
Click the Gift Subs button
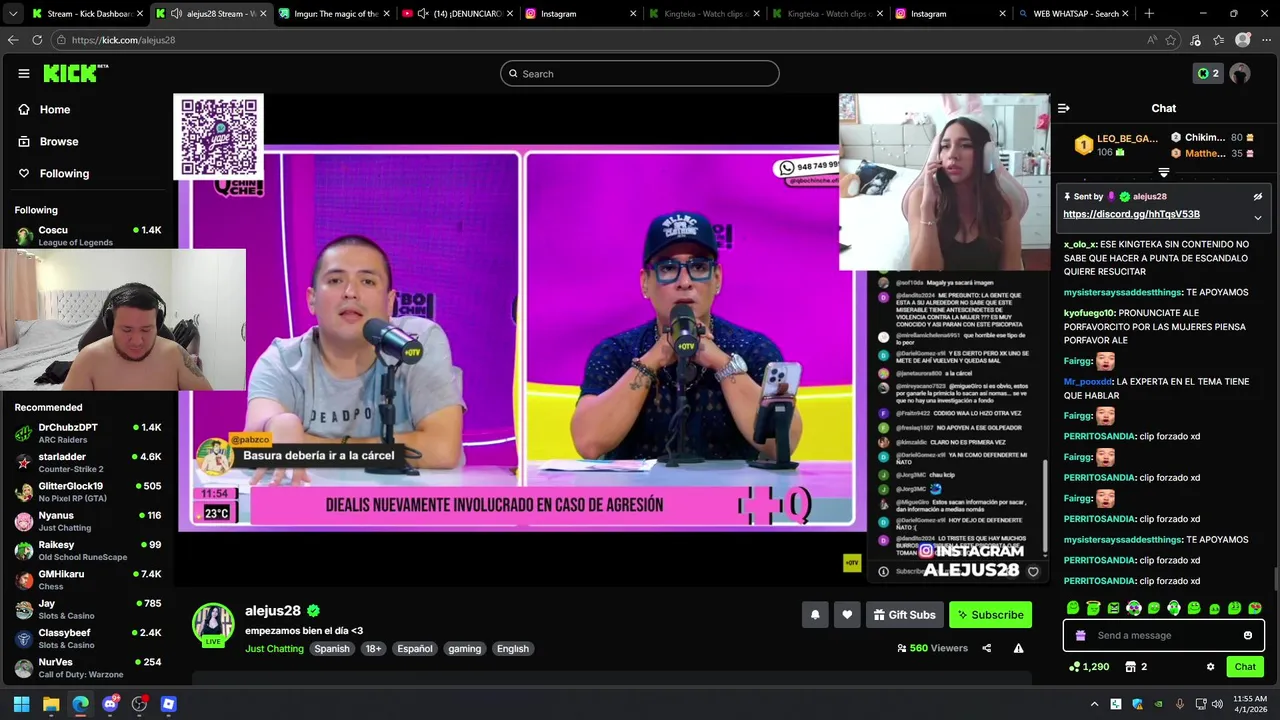pyautogui.click(x=904, y=615)
